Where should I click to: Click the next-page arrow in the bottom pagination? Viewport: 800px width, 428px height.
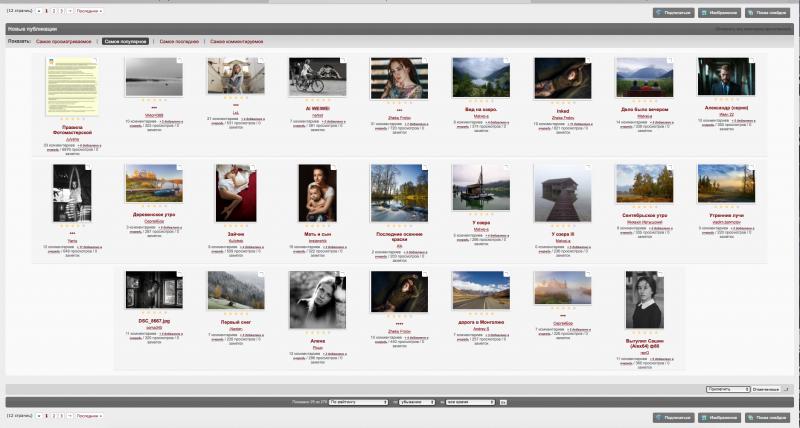pos(69,416)
